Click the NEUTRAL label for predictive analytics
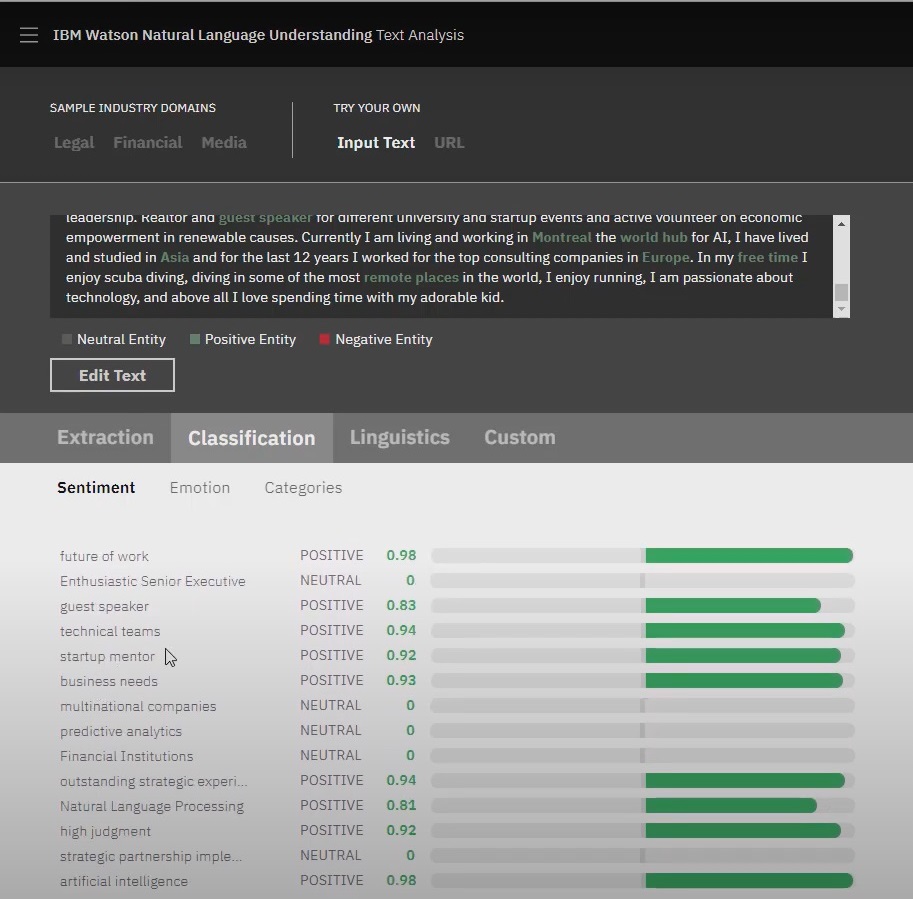The width and height of the screenshot is (913, 899). tap(331, 730)
